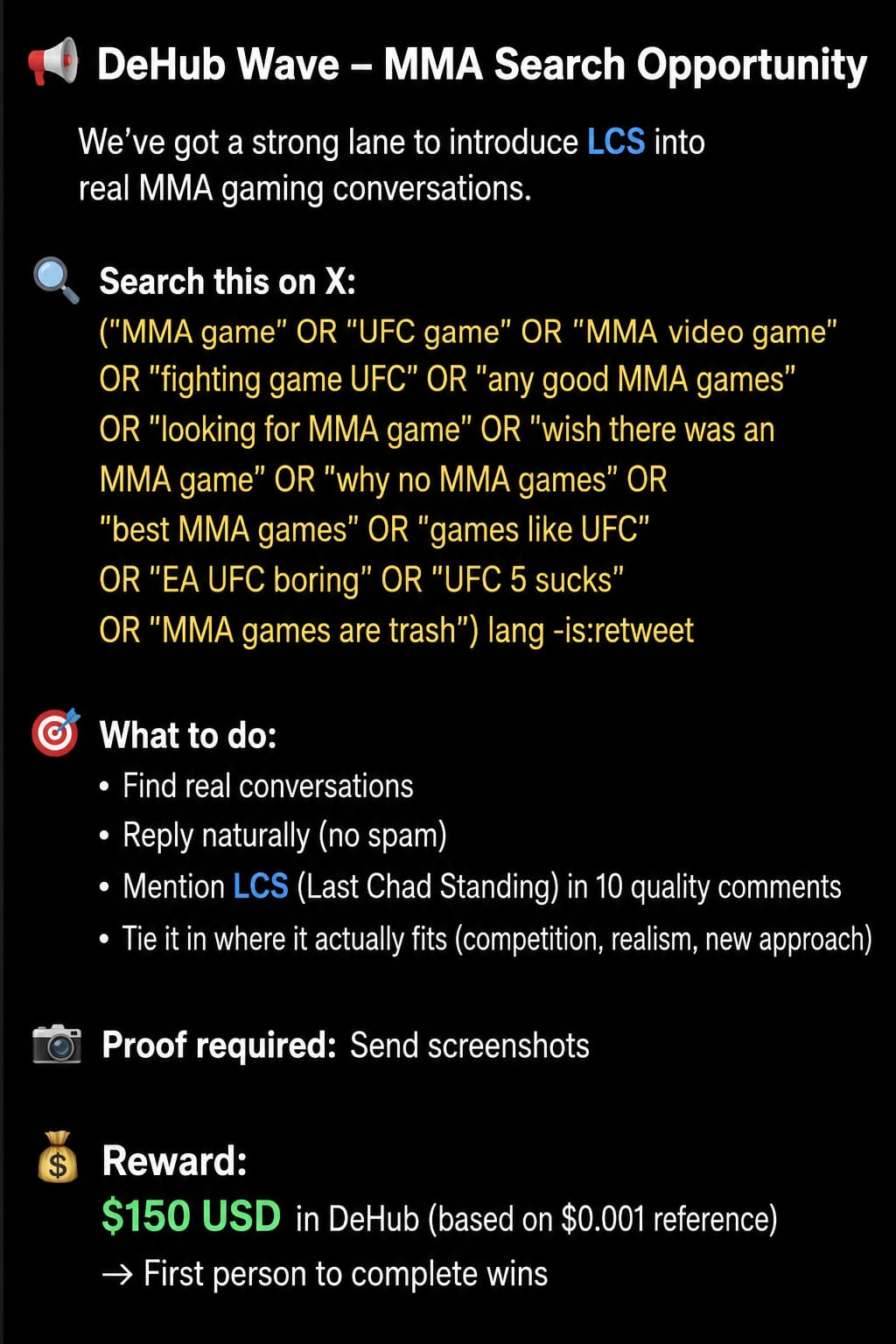Click the green $150 USD amount
Screen dimensions: 896x1344
click(191, 1216)
